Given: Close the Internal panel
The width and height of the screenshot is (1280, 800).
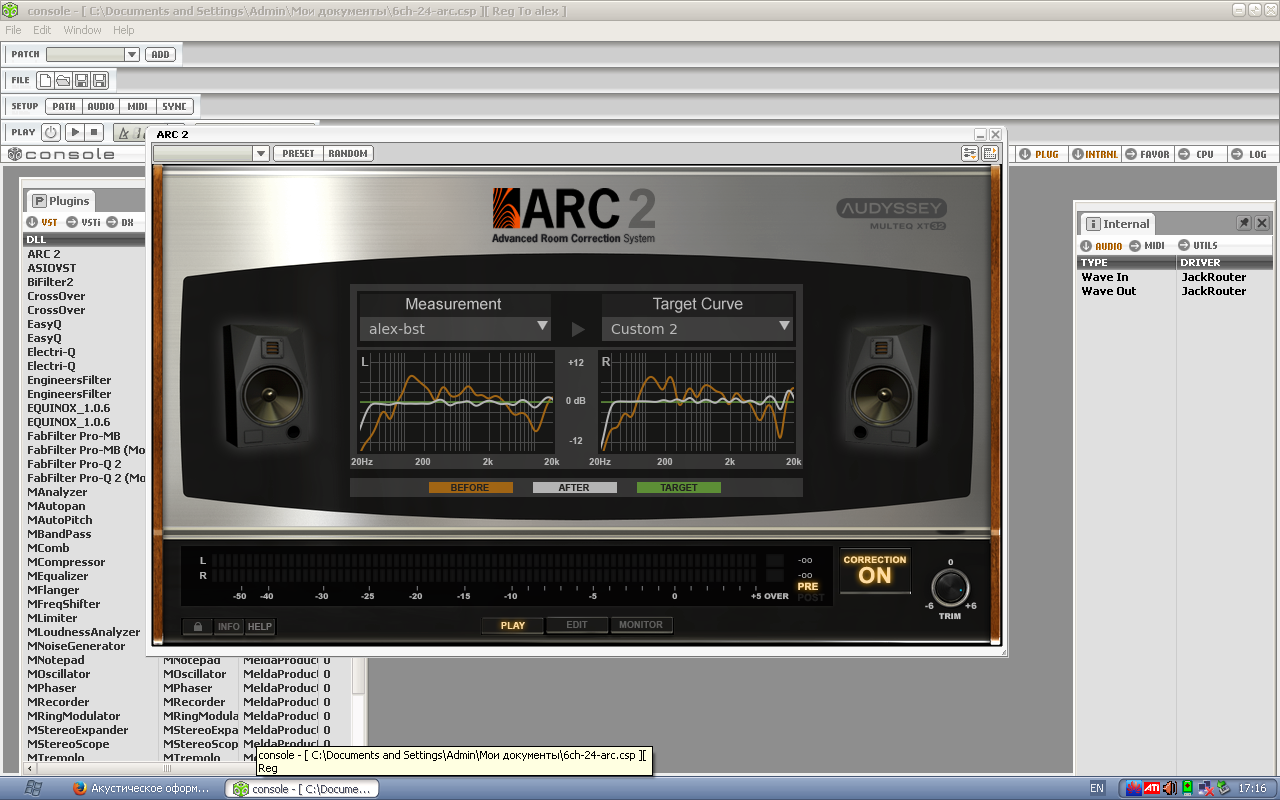Looking at the screenshot, I should click(1262, 223).
